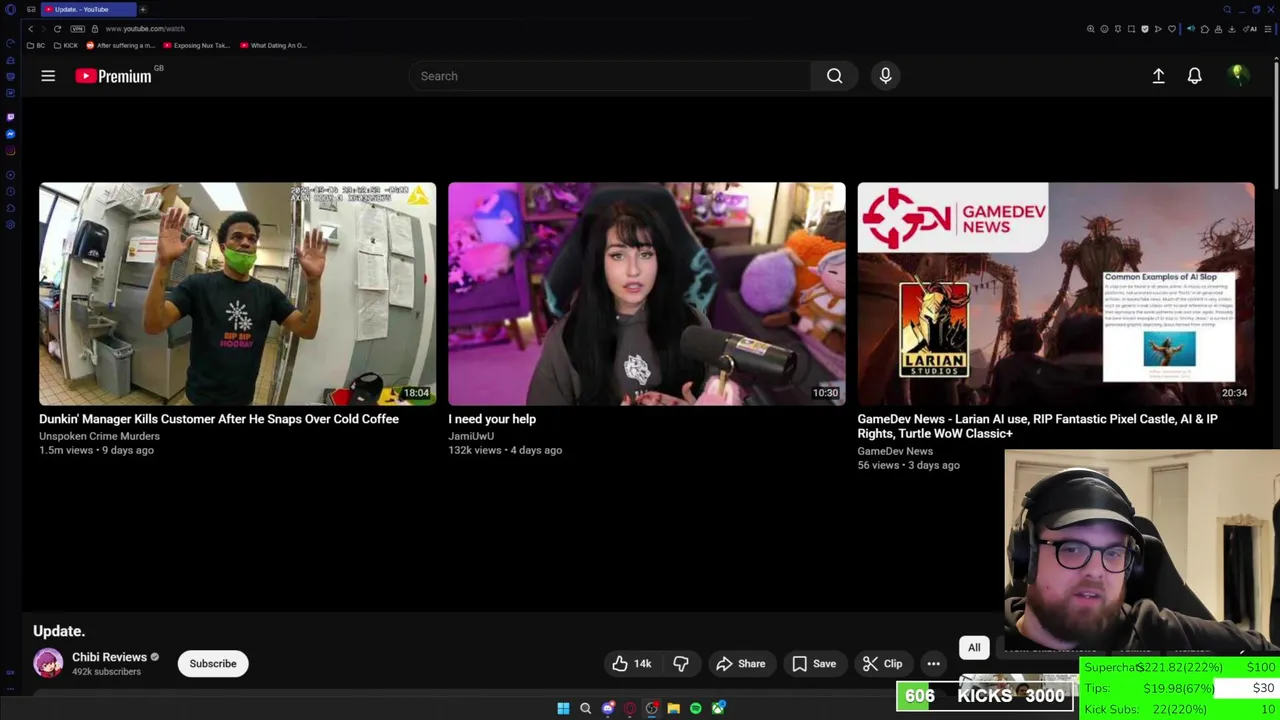The height and width of the screenshot is (720, 1280).
Task: Open Windows taskbar search
Action: tap(585, 708)
